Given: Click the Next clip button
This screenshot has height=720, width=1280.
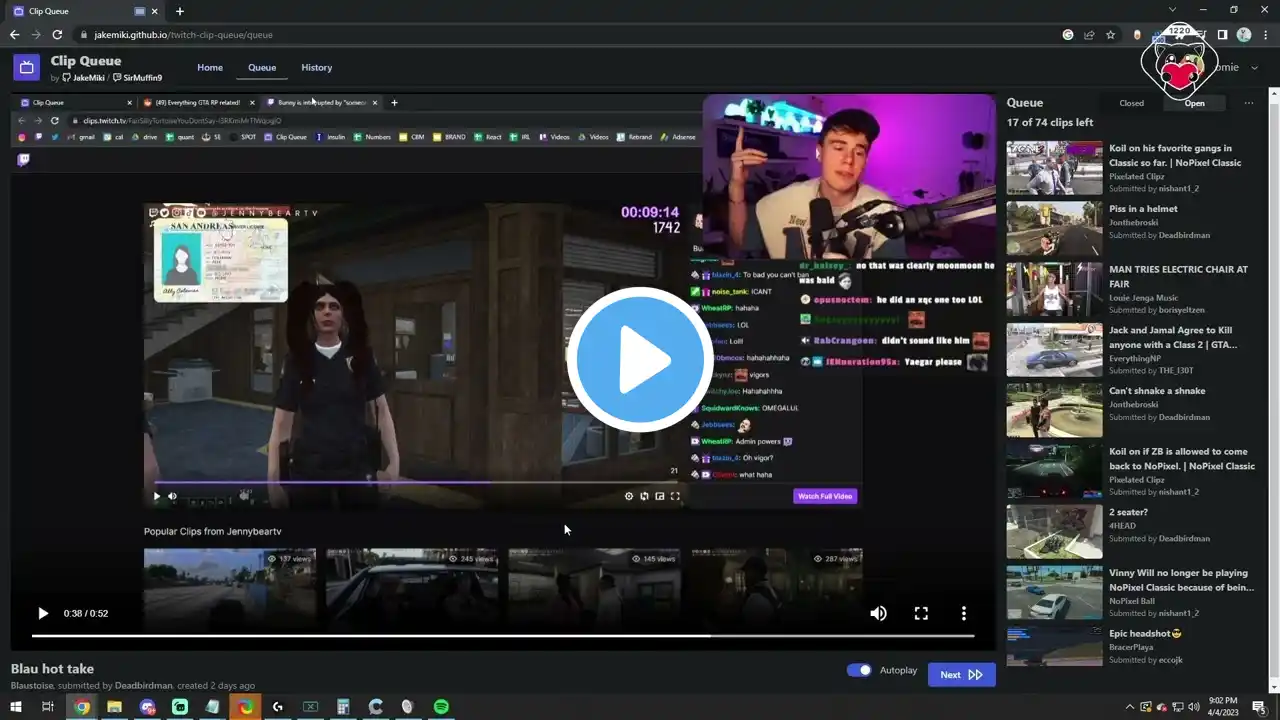Looking at the screenshot, I should (x=961, y=675).
